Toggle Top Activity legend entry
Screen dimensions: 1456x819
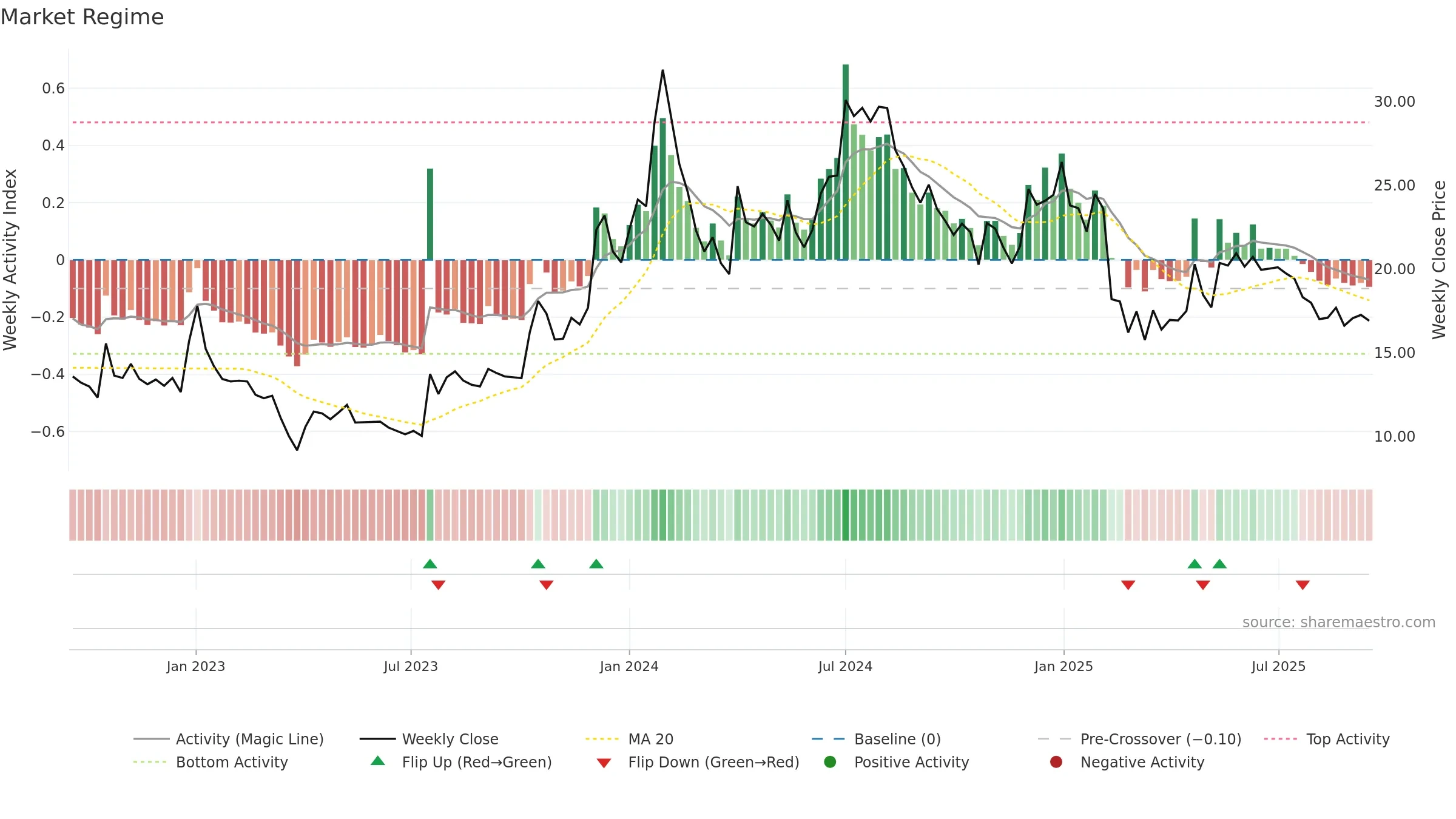tap(1326, 739)
